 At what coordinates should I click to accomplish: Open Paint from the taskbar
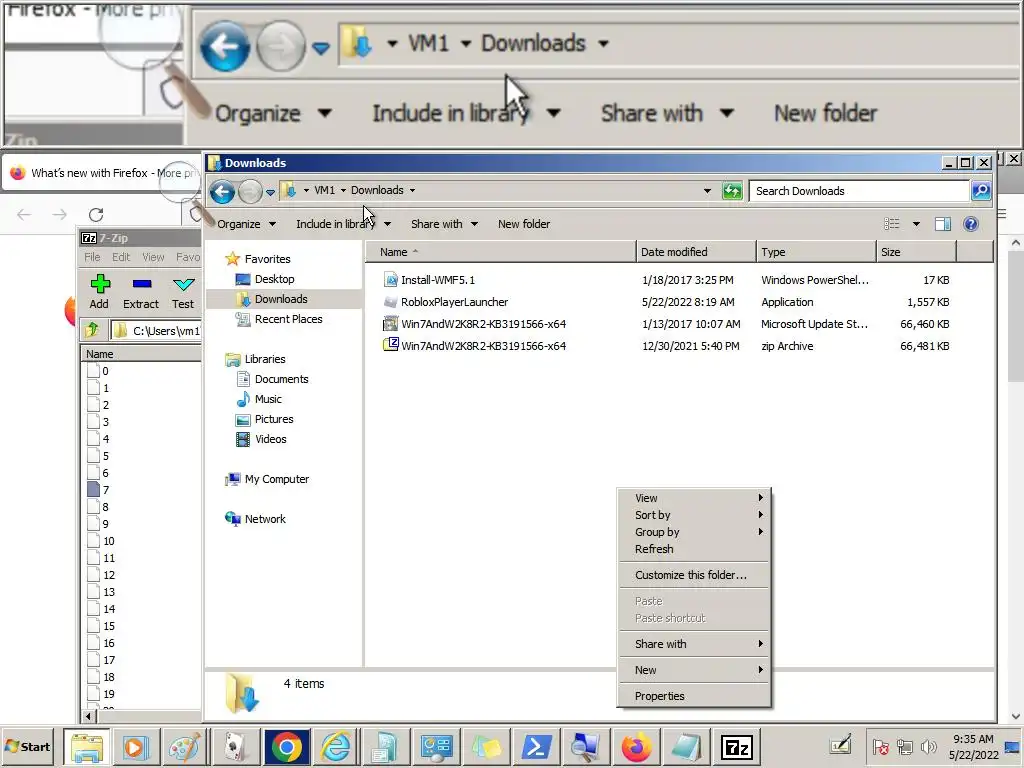pyautogui.click(x=185, y=747)
